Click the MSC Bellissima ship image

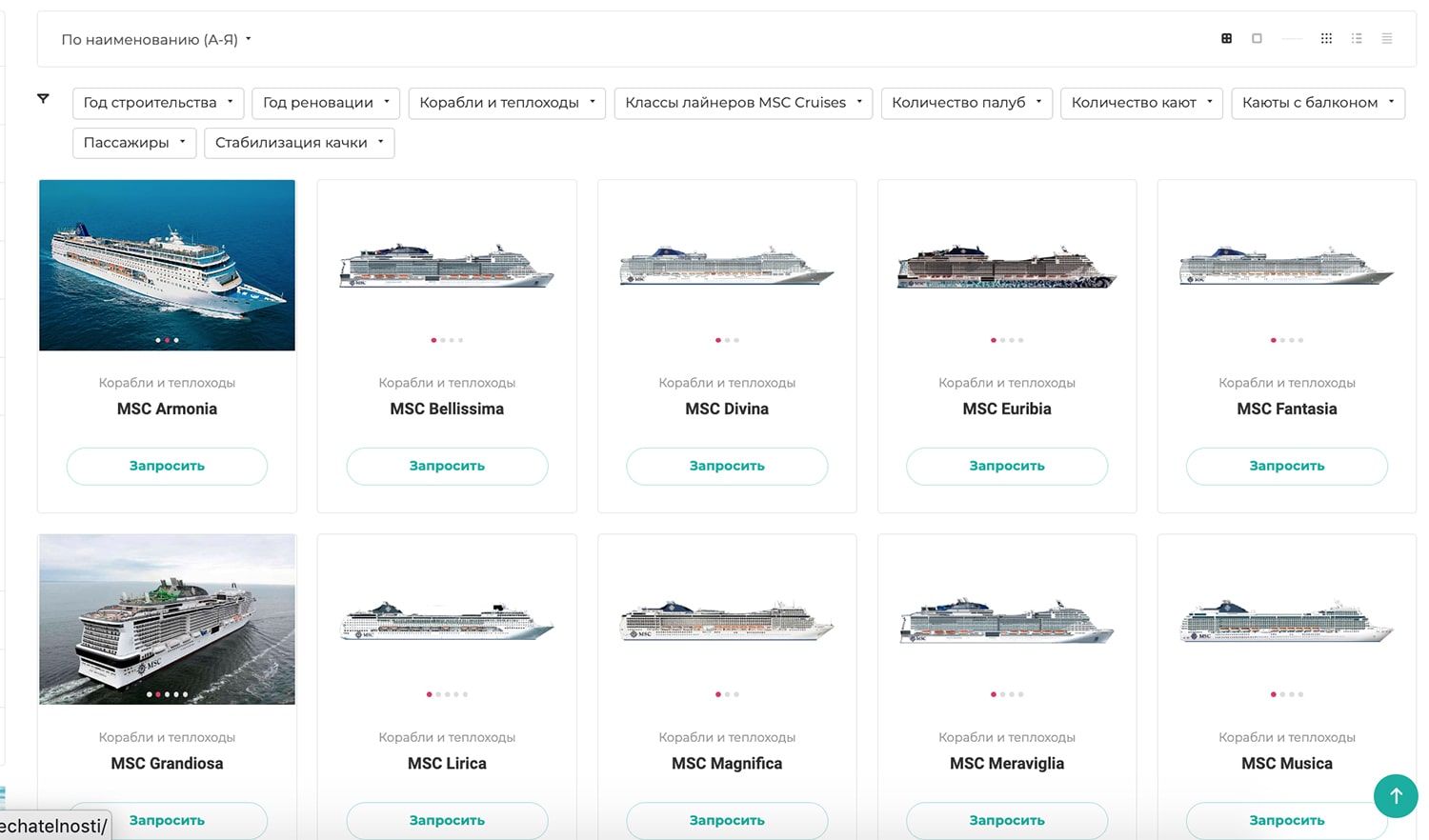click(x=447, y=266)
